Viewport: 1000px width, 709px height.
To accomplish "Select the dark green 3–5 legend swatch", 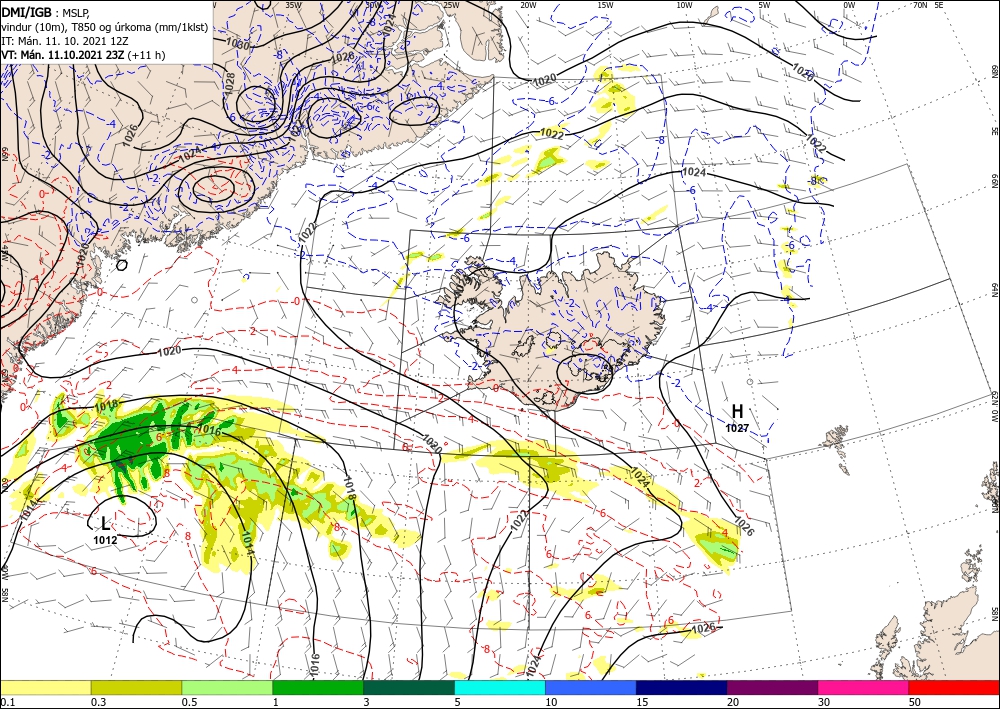I will pos(409,687).
